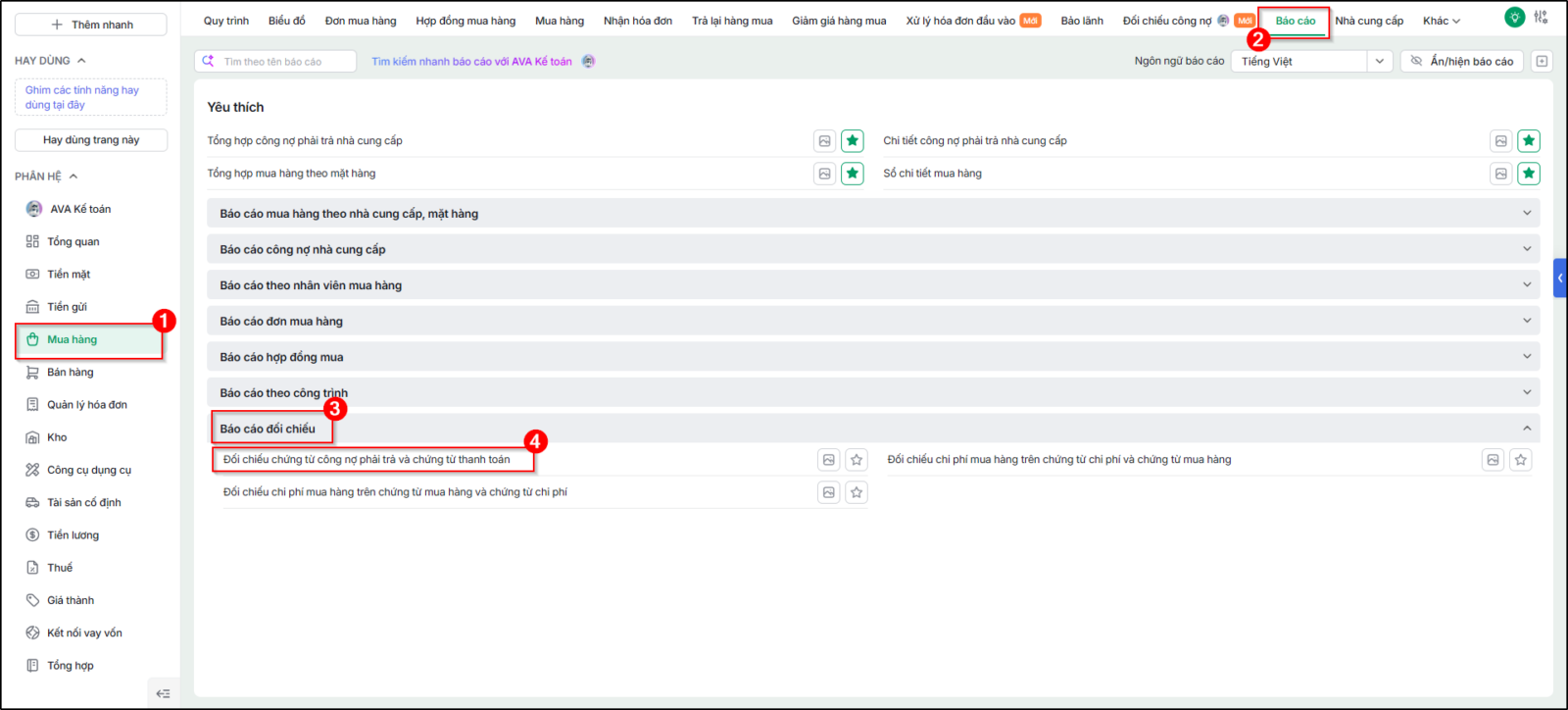The image size is (1568, 710).
Task: Expand Báo cáo công nợ nhà cung cấp section
Action: pos(873,249)
